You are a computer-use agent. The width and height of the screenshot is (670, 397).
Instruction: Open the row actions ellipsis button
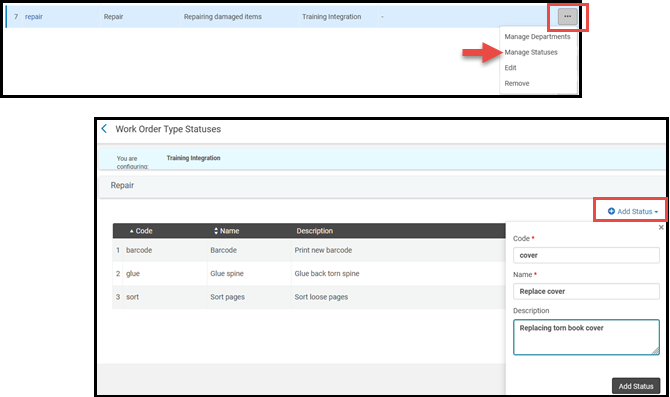pos(567,17)
